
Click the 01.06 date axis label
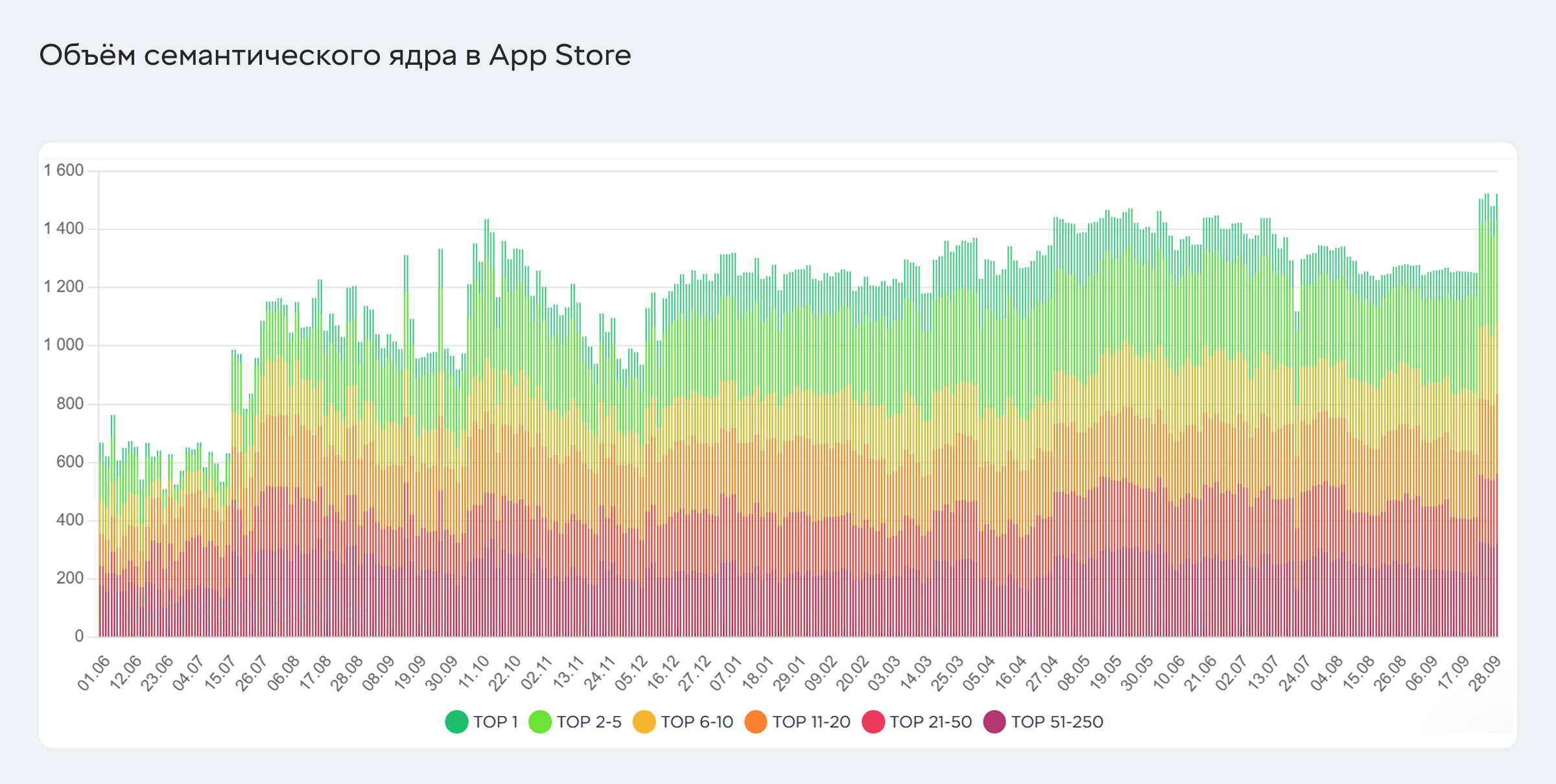tap(94, 673)
